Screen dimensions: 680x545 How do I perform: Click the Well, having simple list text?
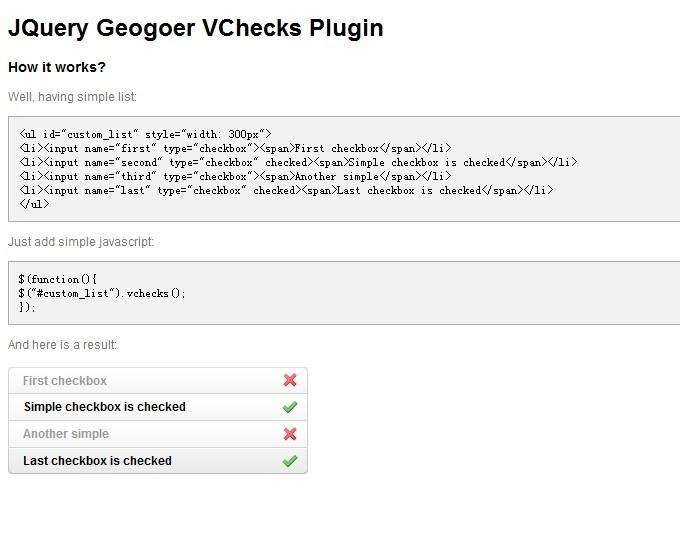point(72,97)
